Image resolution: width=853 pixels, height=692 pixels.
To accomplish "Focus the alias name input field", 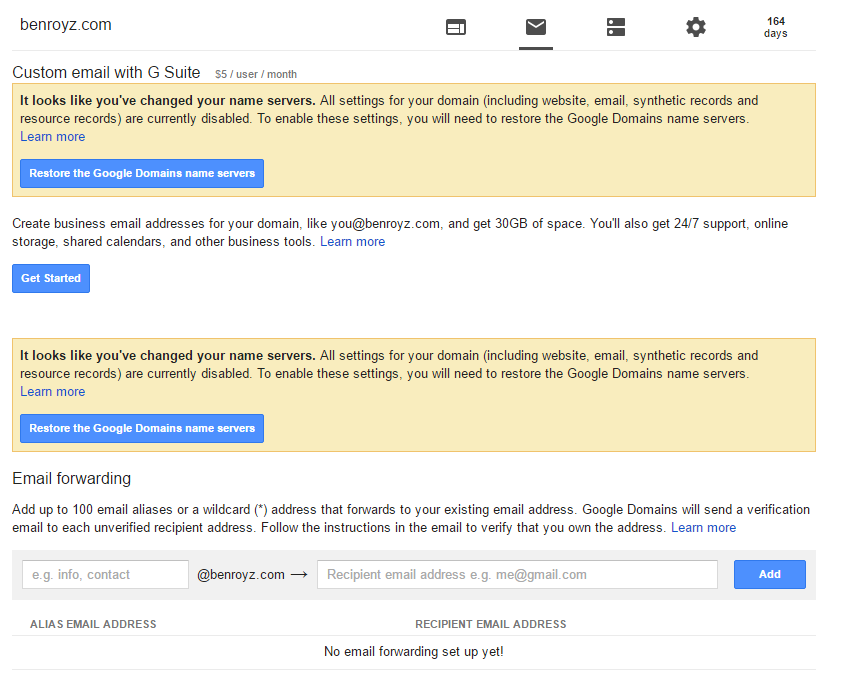I will point(105,575).
